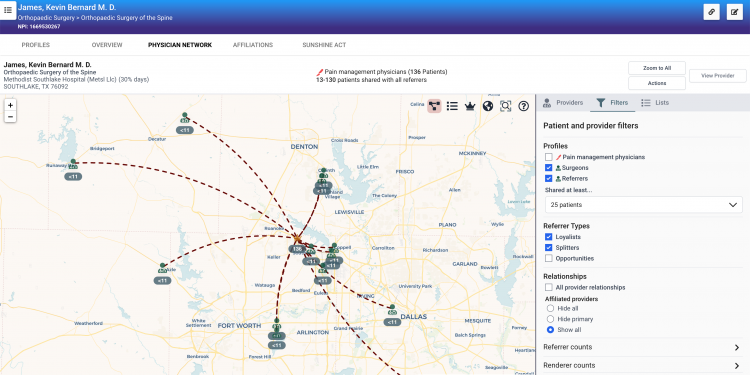Click the 136 patient count badge

coord(297,249)
